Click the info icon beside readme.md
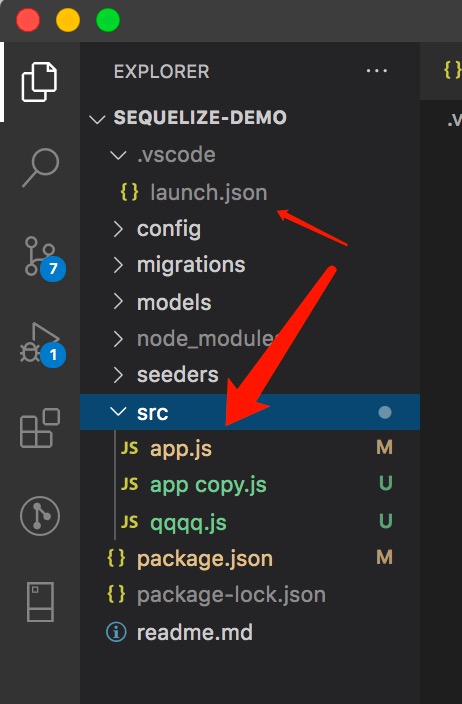This screenshot has width=462, height=704. 116,632
